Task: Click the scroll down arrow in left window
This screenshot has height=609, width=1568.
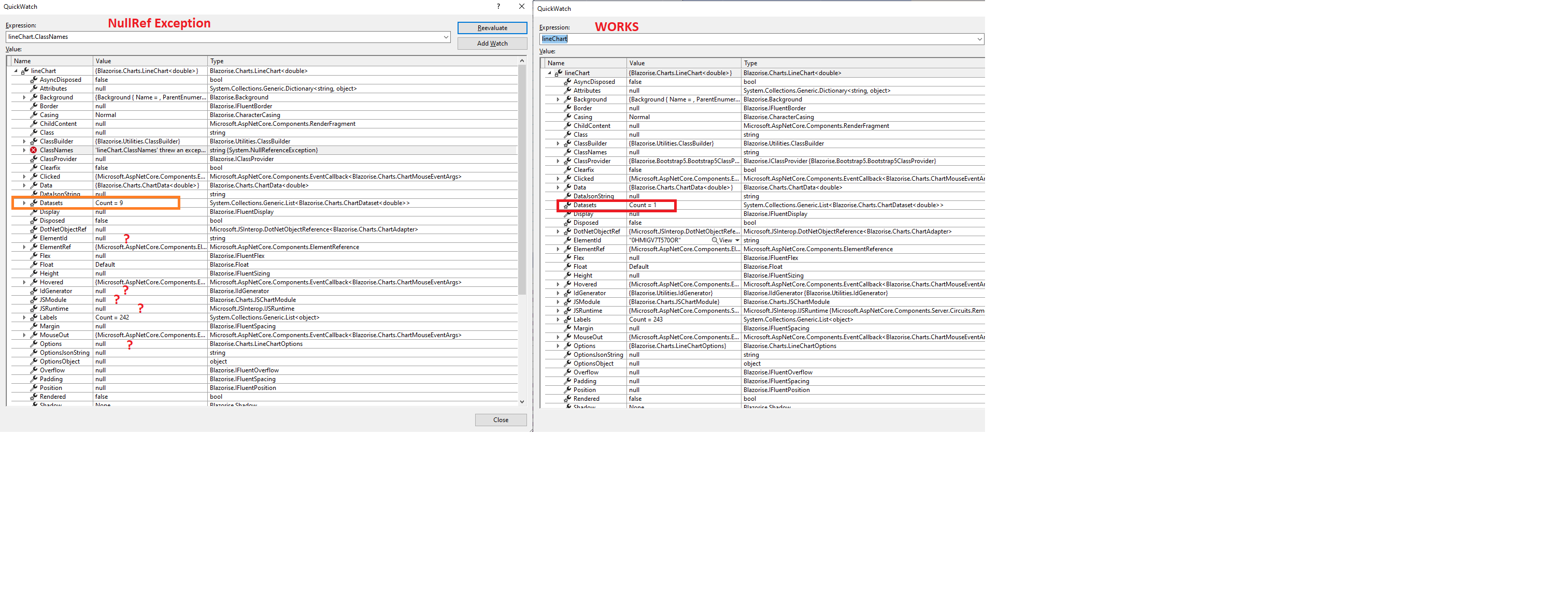Action: [522, 401]
